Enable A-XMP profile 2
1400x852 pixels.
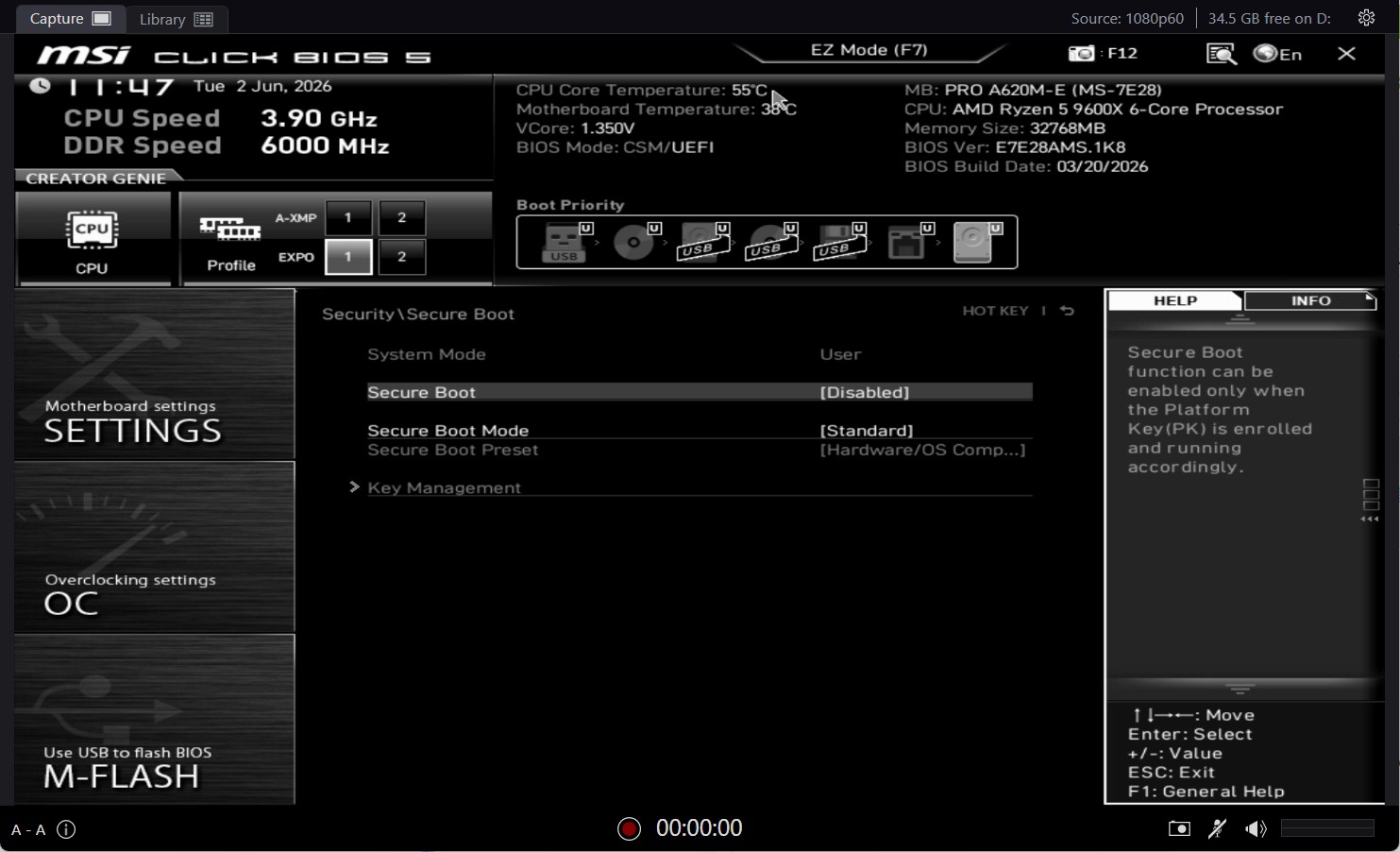pos(402,218)
